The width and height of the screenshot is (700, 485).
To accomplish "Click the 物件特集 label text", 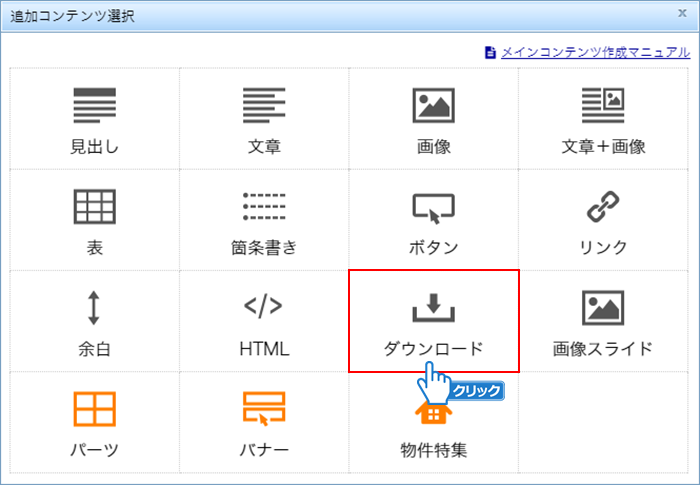I will click(x=433, y=450).
